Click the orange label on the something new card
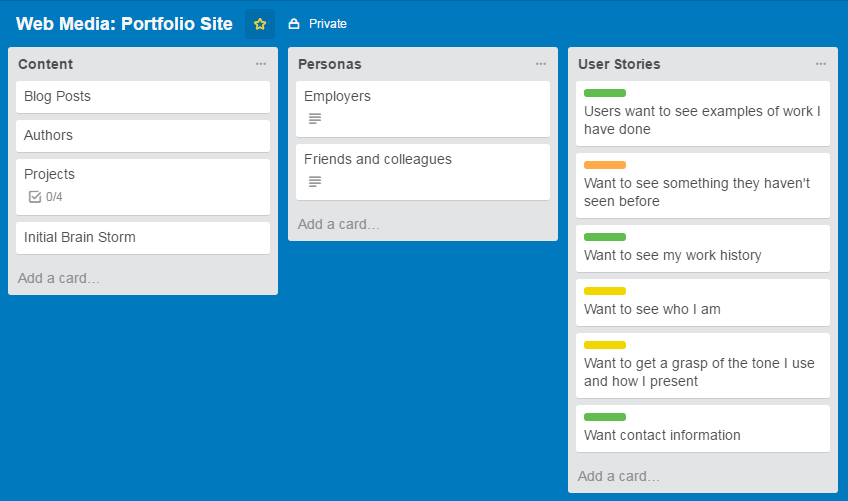The image size is (848, 501). [605, 165]
